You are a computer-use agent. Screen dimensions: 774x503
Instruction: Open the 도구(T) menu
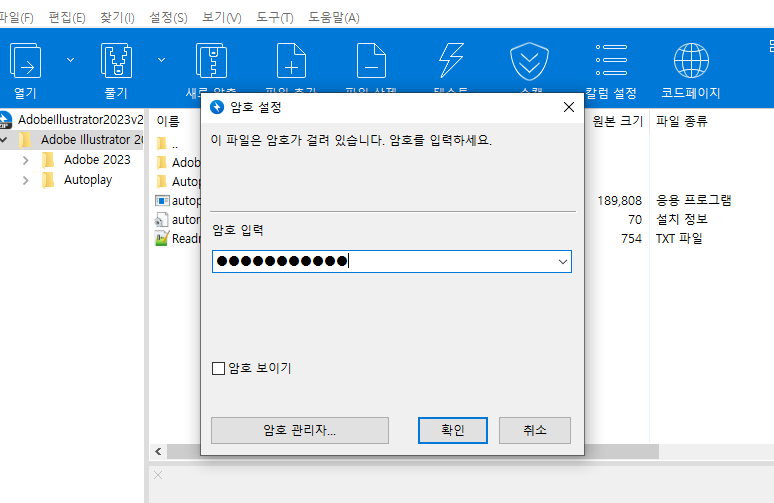[274, 18]
